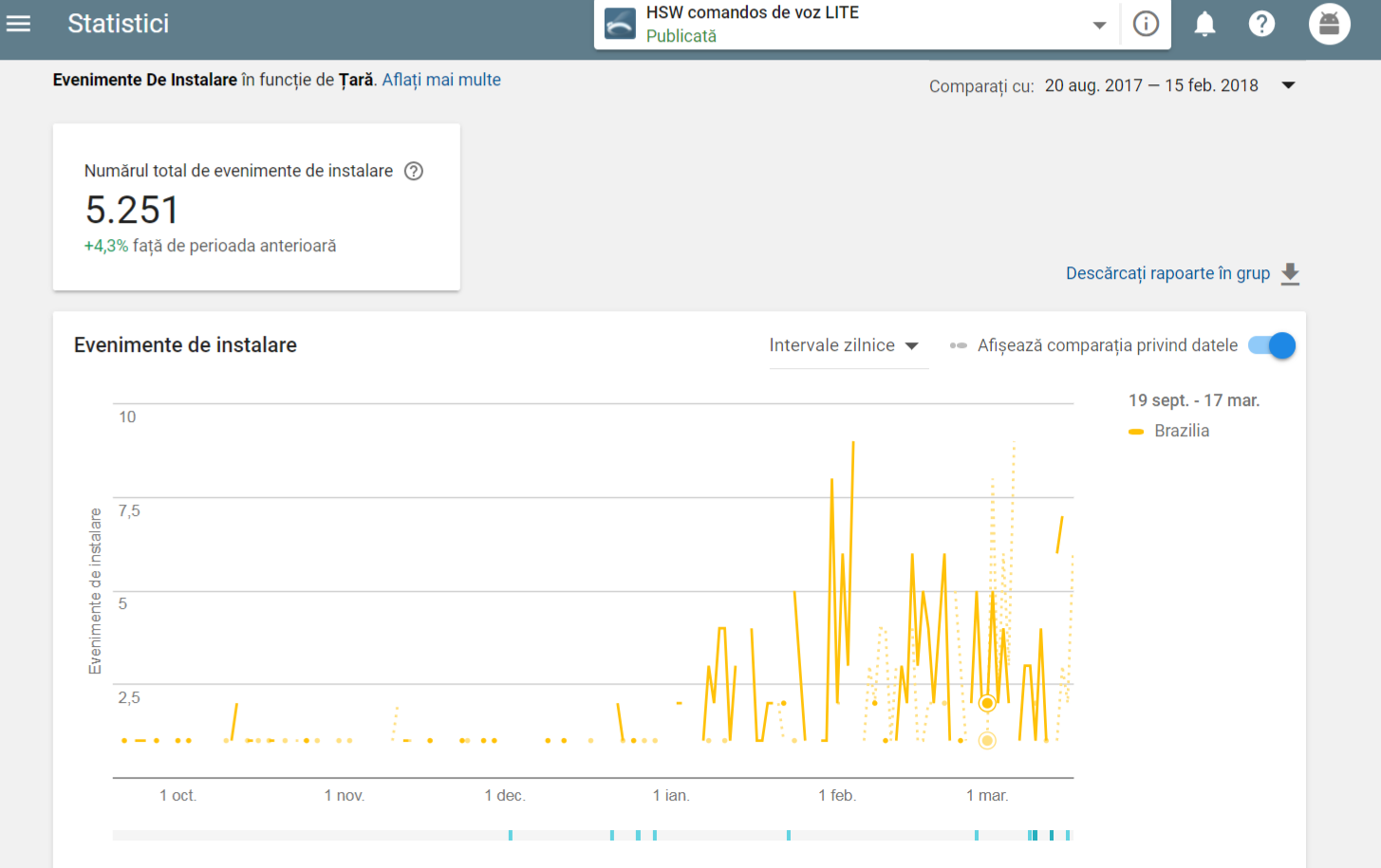This screenshot has height=868, width=1381.
Task: Expand the app selector dropdown arrow
Action: pos(1099,26)
